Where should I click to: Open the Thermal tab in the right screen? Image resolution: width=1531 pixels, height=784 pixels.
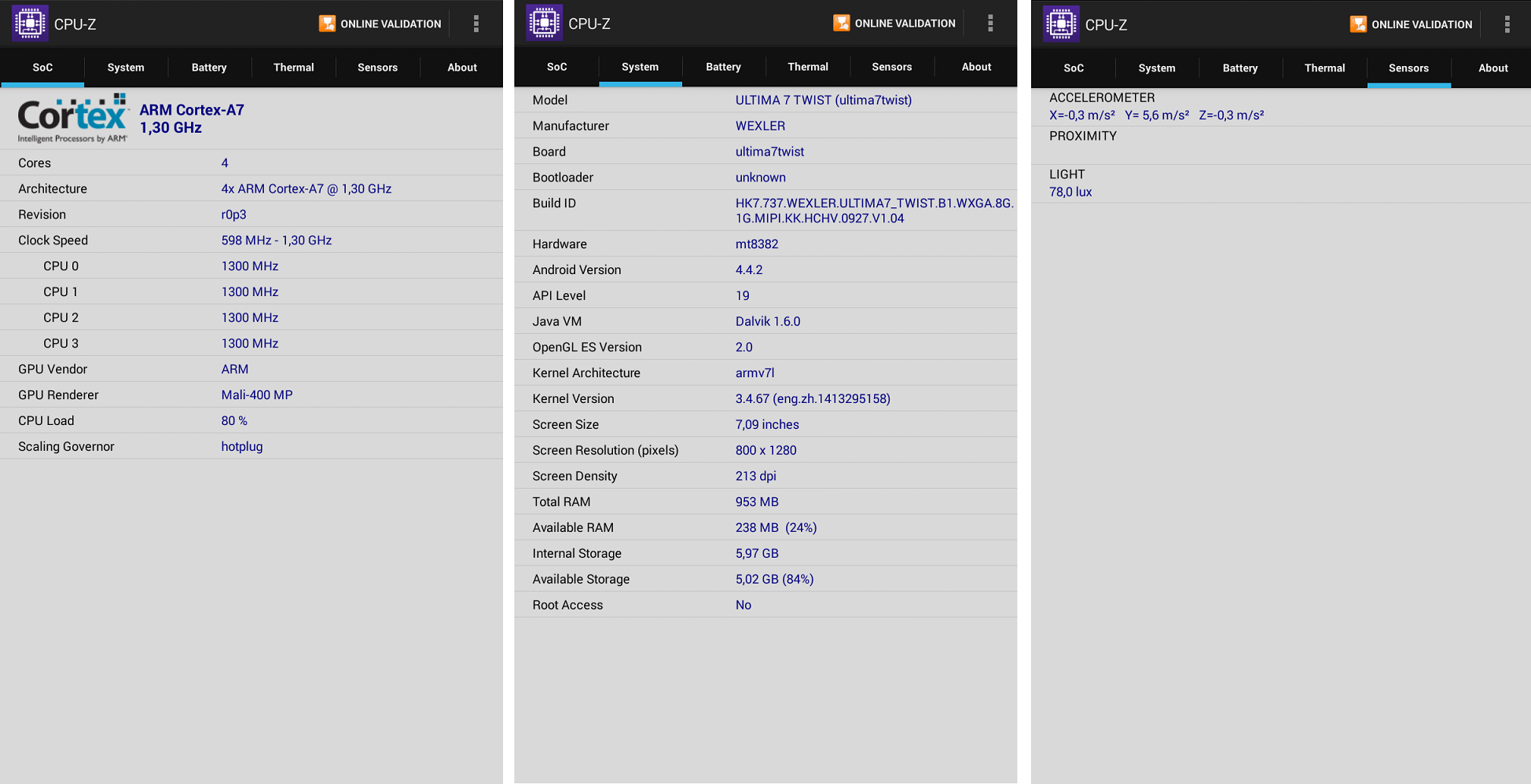pyautogui.click(x=1324, y=68)
